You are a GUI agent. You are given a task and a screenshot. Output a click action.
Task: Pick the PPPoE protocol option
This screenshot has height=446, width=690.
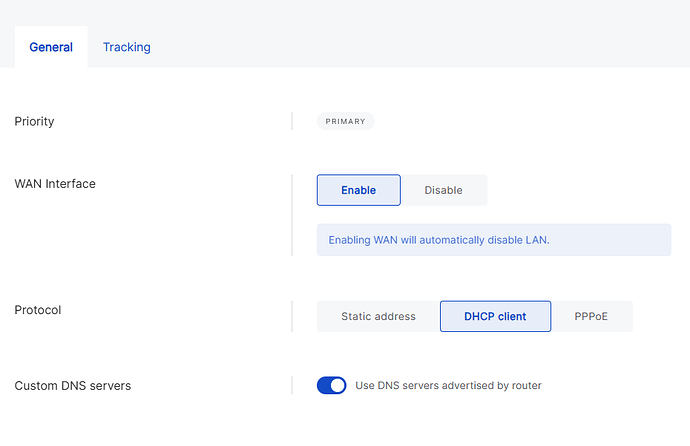click(591, 316)
